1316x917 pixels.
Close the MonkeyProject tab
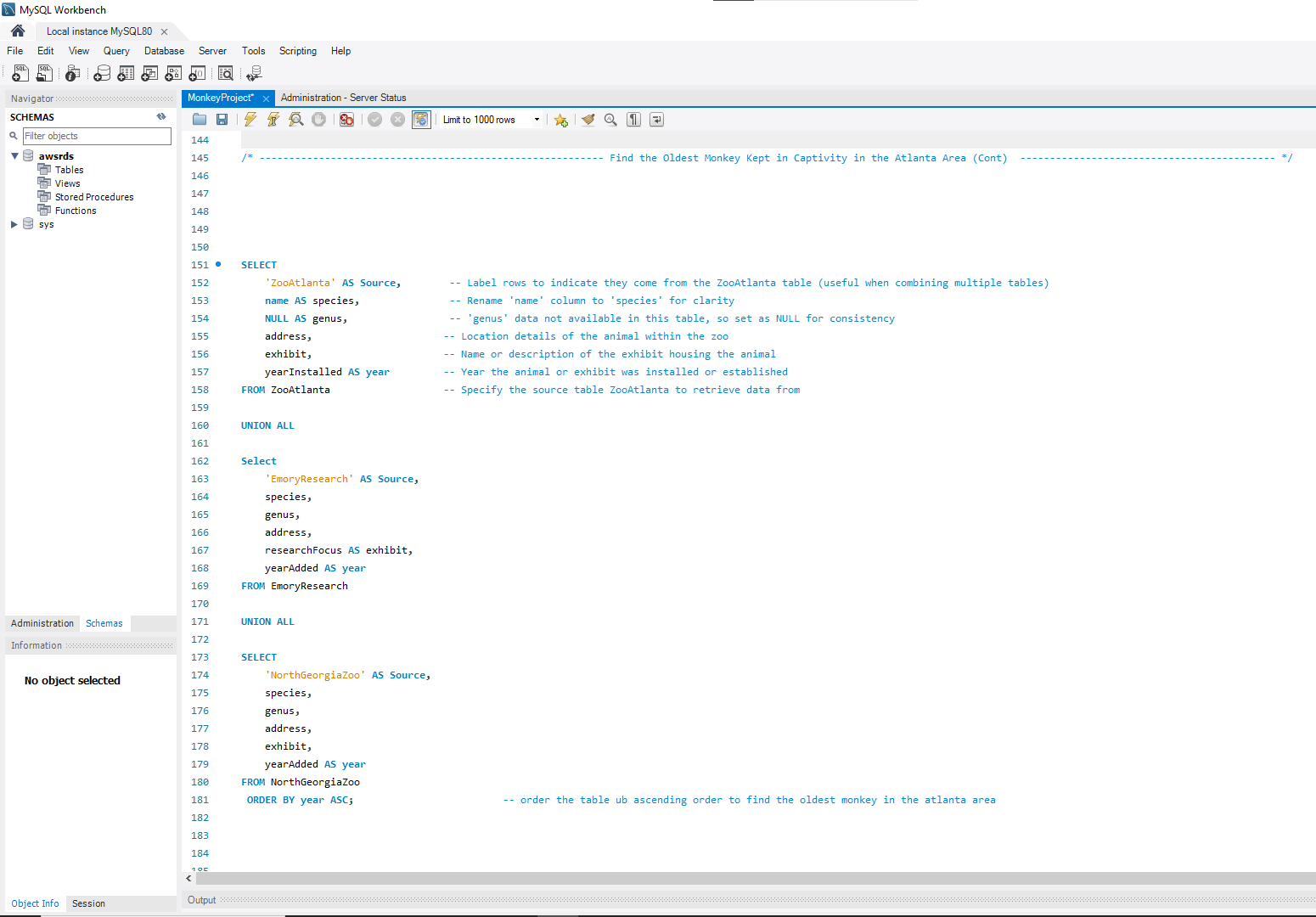coord(266,98)
